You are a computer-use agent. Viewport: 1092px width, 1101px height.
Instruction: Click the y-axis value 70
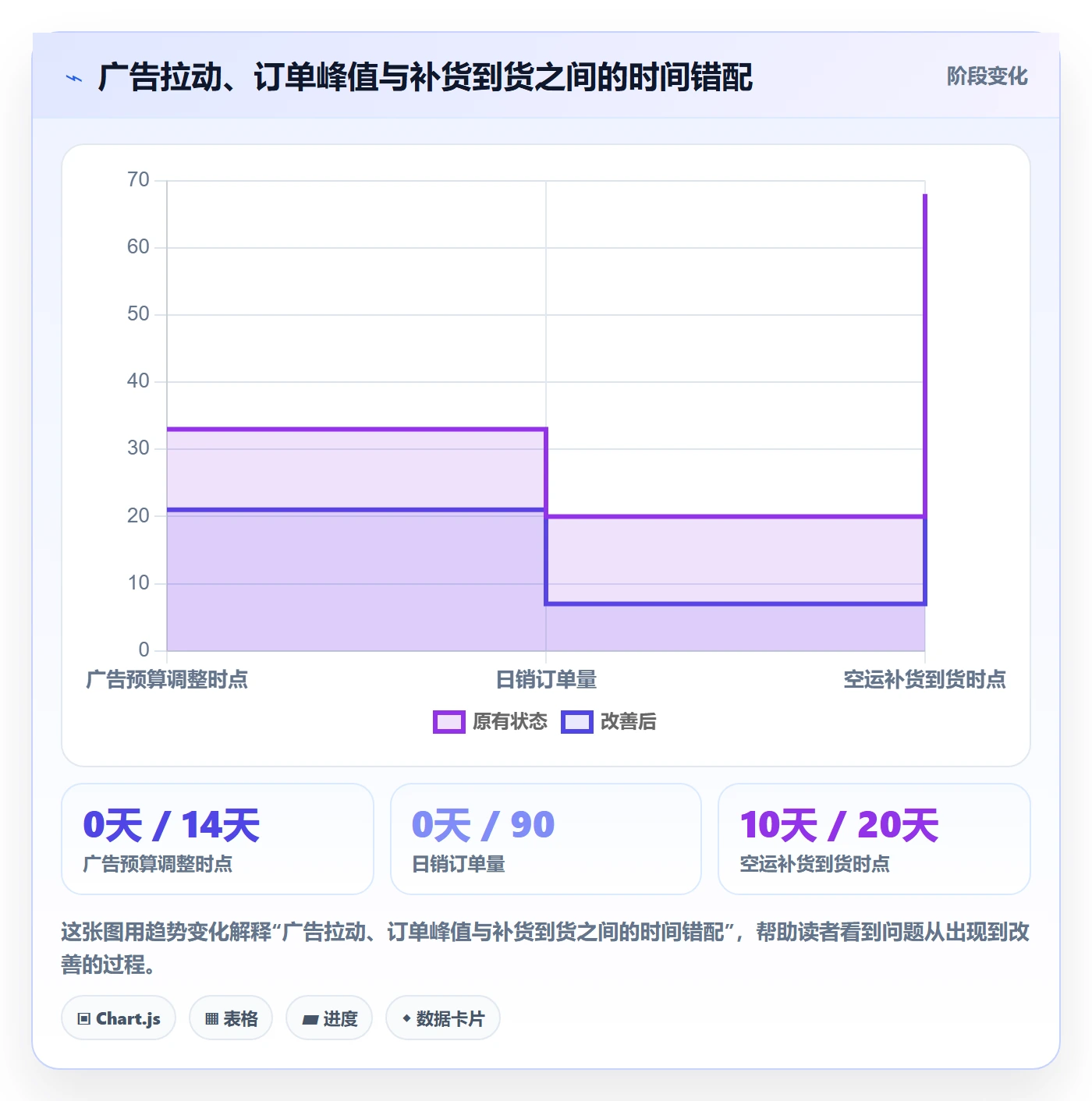[138, 180]
